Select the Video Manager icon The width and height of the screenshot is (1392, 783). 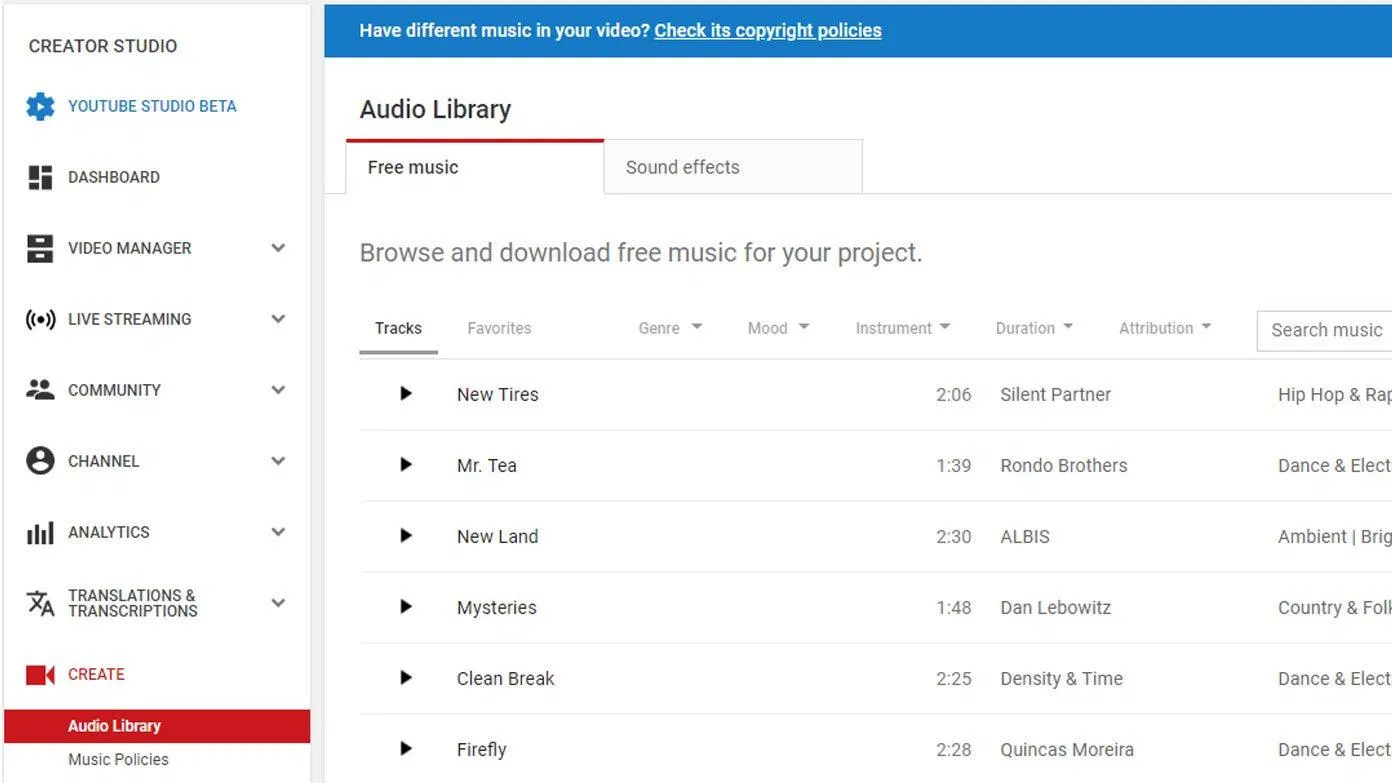(x=40, y=248)
